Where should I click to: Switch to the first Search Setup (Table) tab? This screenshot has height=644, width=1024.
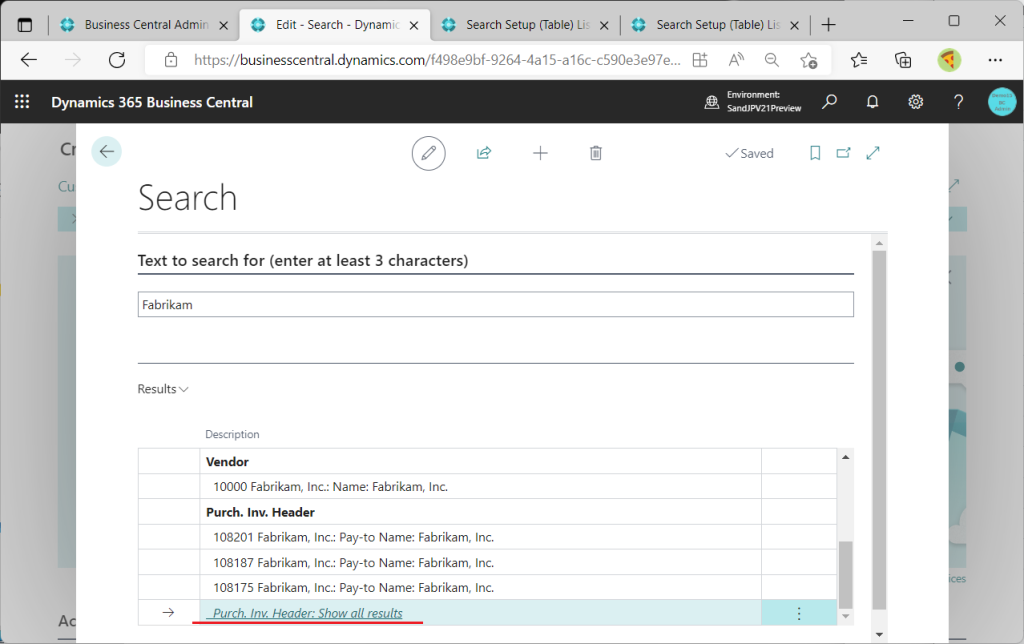point(528,25)
